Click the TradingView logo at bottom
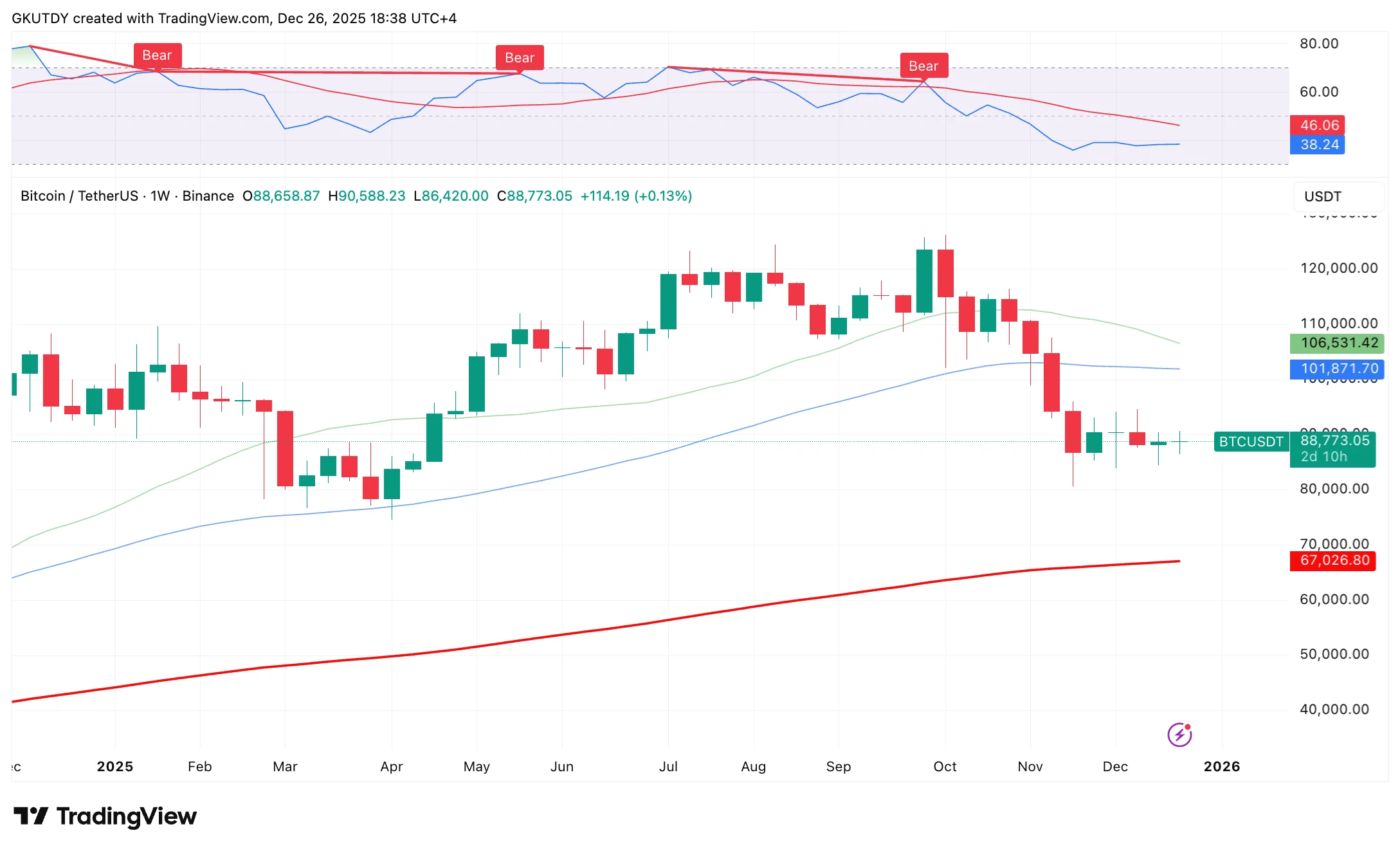The image size is (1400, 851). click(x=105, y=816)
